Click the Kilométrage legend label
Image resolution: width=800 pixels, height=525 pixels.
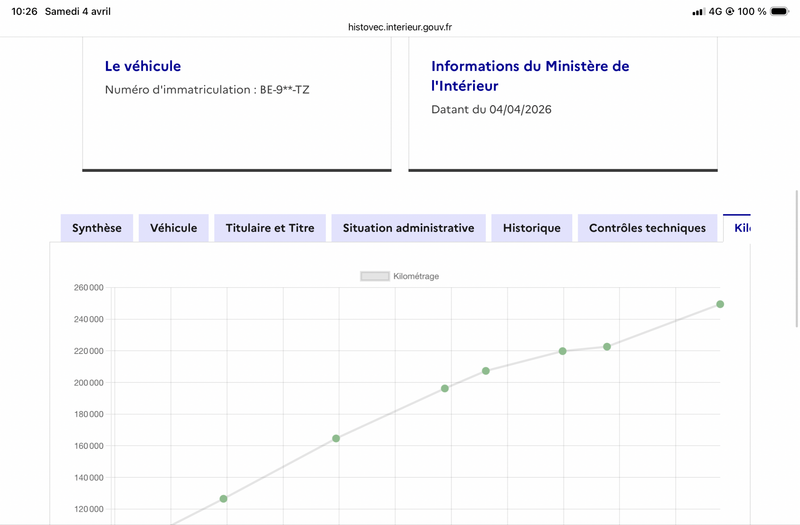pyautogui.click(x=416, y=276)
